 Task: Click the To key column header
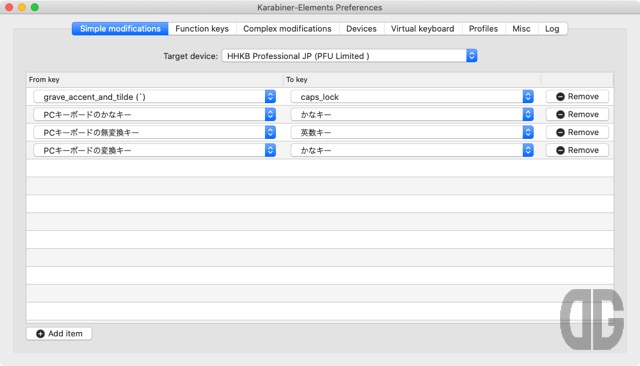412,80
